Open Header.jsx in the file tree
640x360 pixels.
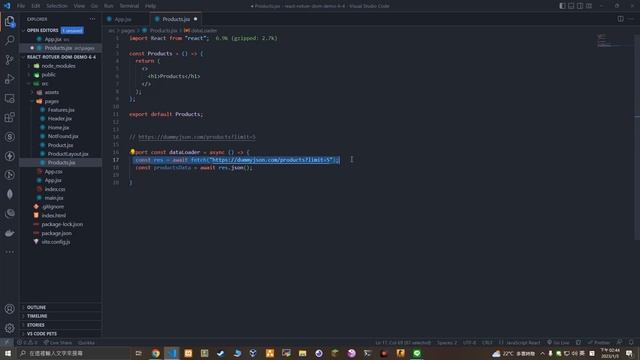pos(60,119)
